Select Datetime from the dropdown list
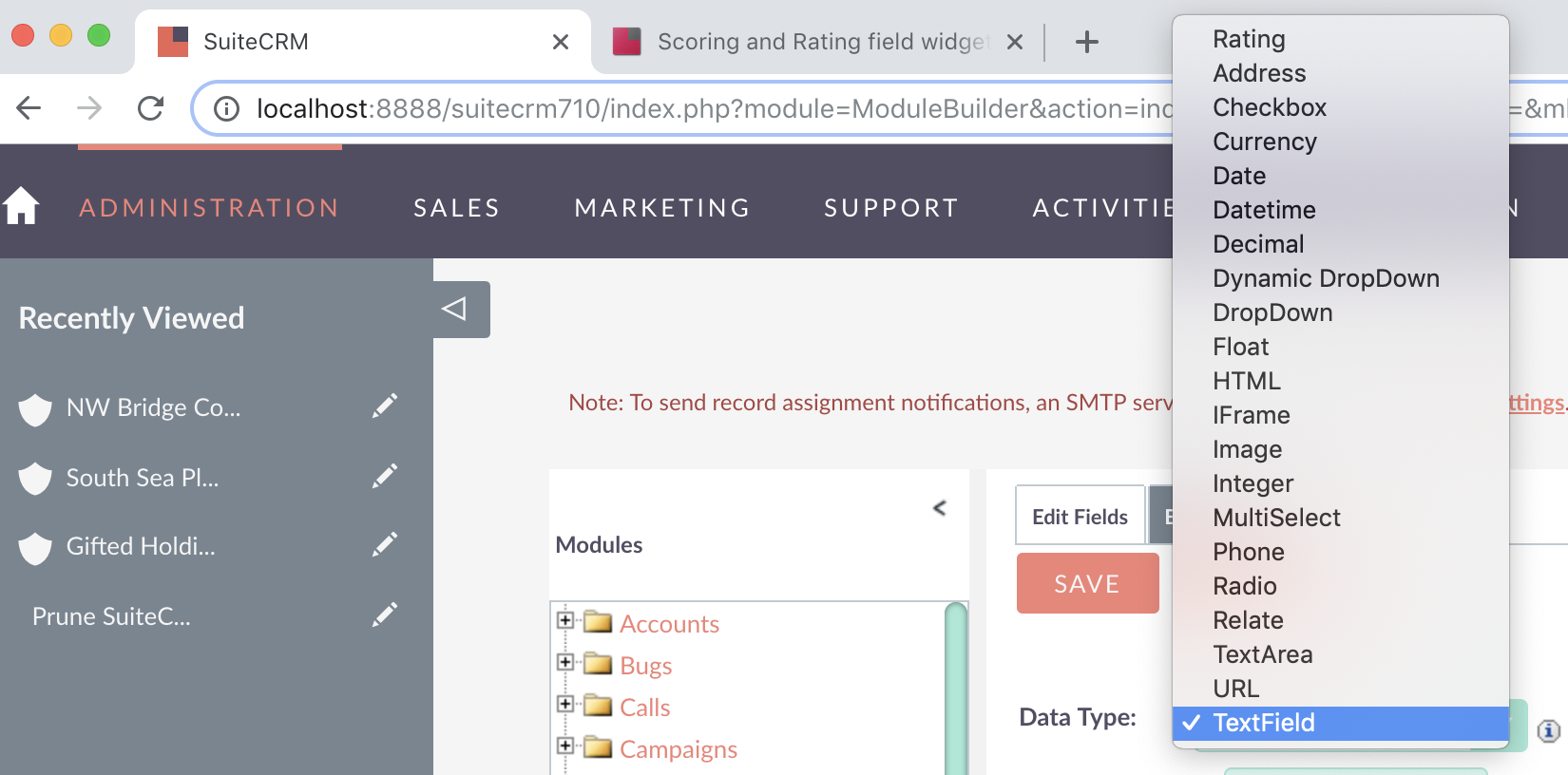The height and width of the screenshot is (775, 1568). tap(1341, 210)
